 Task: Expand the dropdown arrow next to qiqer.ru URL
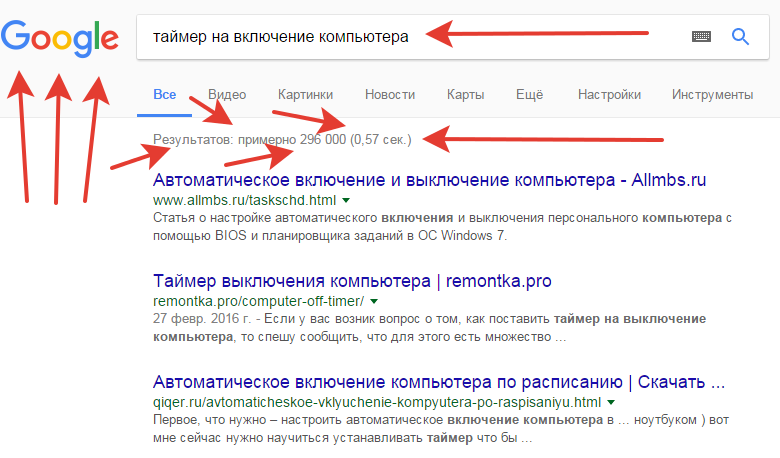coord(611,402)
